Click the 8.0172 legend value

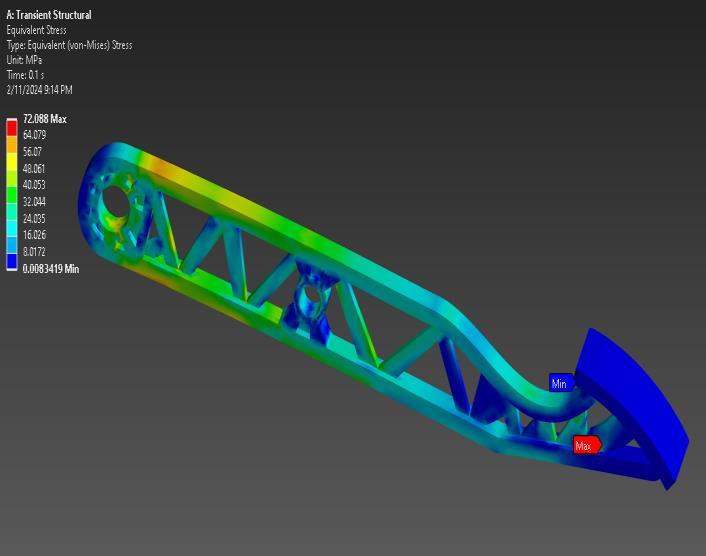[34, 251]
